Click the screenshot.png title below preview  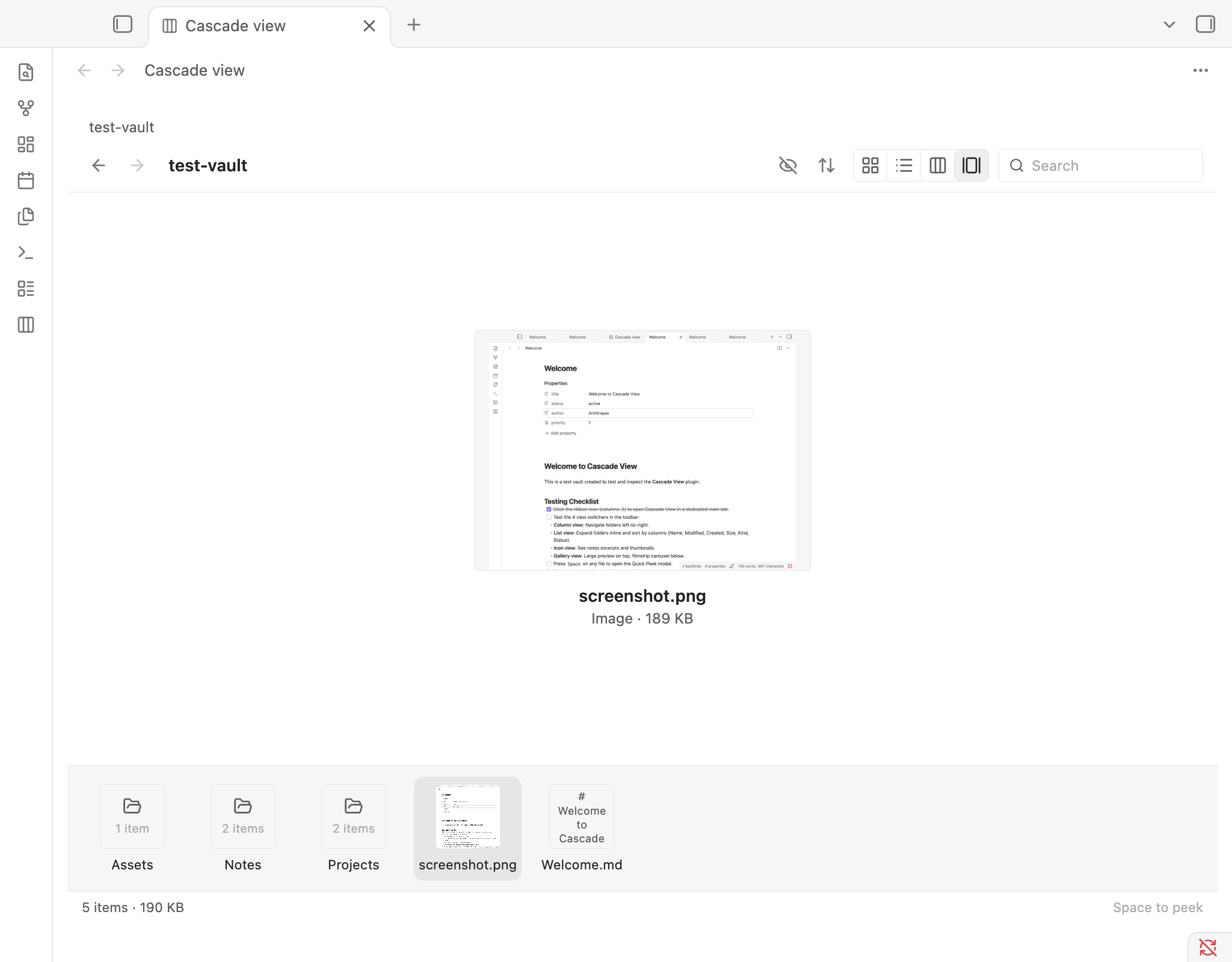coord(642,596)
